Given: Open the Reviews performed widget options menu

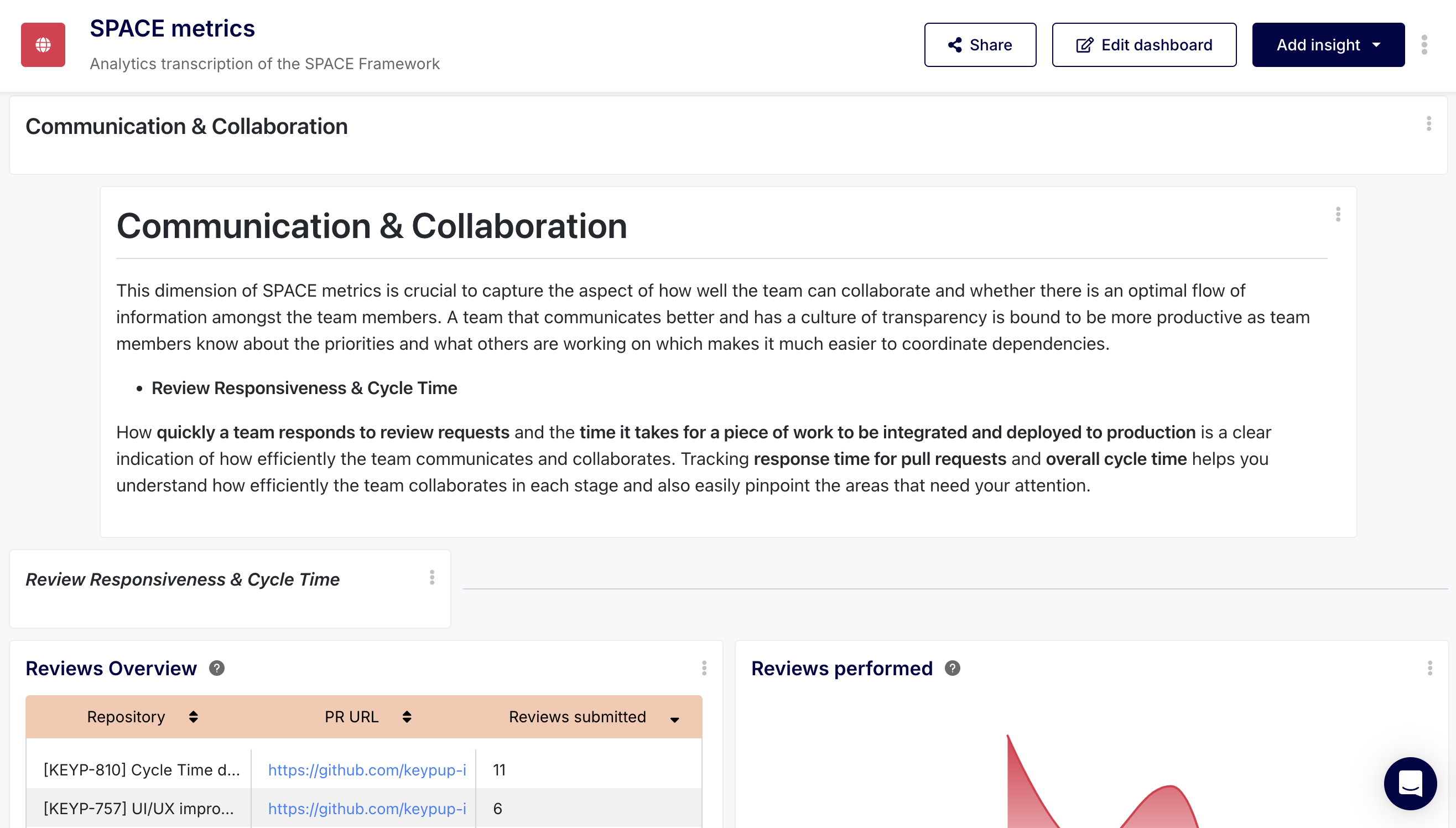Looking at the screenshot, I should pyautogui.click(x=1430, y=668).
